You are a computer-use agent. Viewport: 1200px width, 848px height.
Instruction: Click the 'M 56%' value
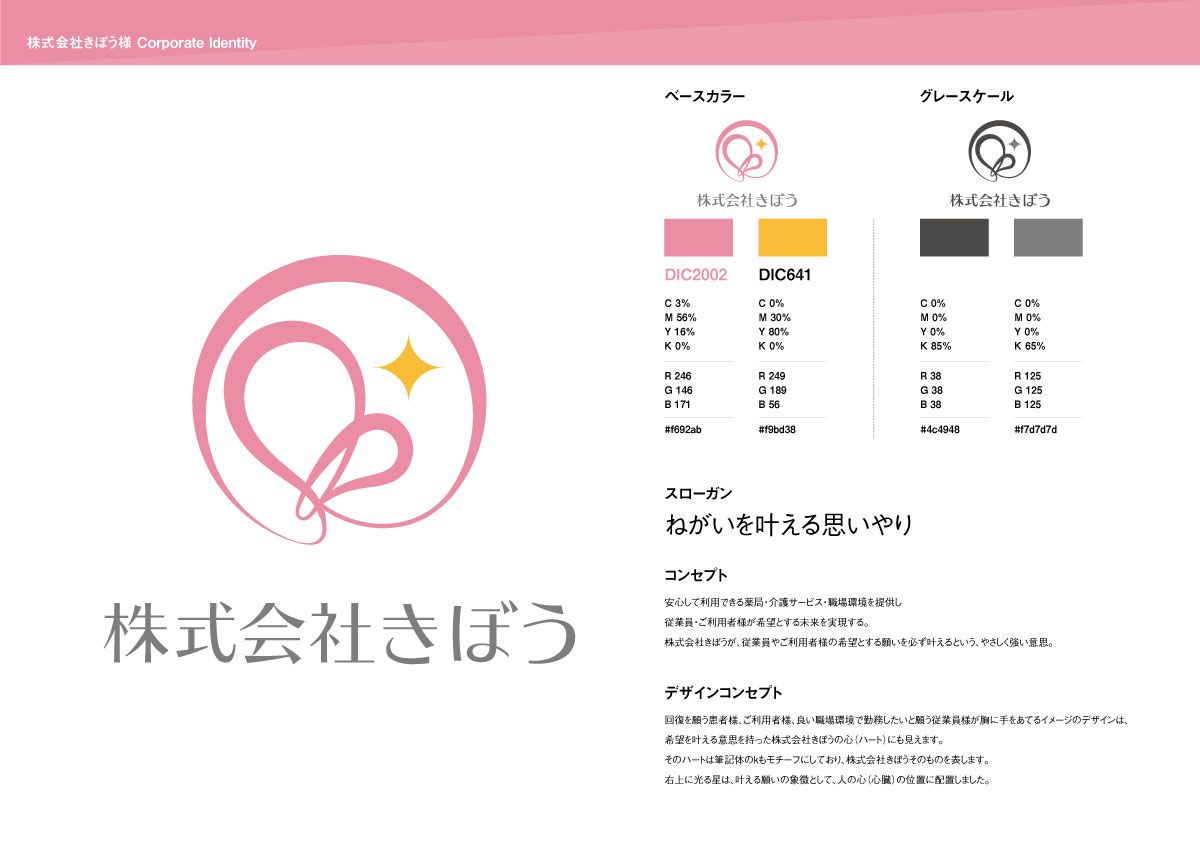(x=680, y=317)
